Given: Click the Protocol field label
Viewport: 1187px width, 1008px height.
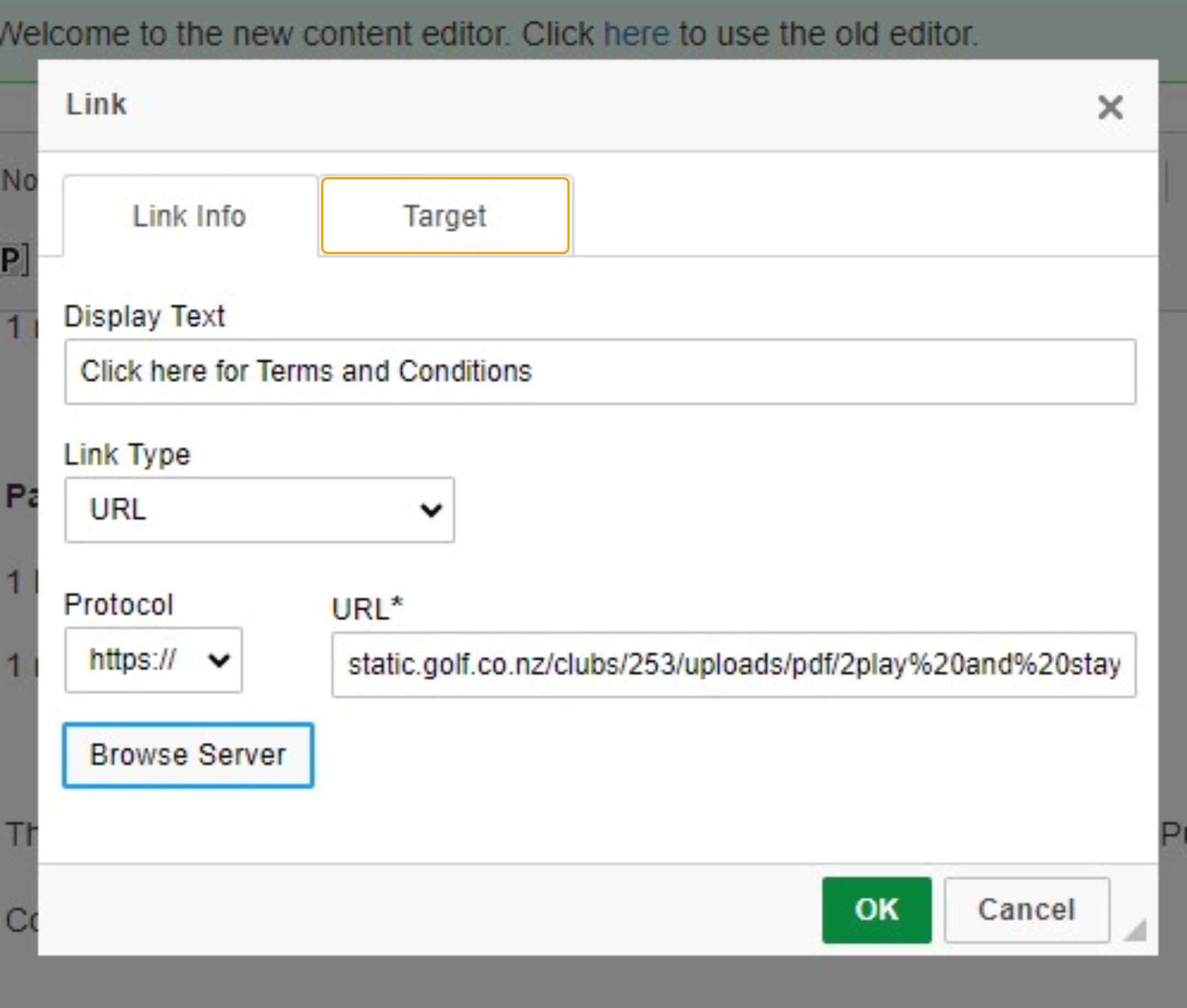Looking at the screenshot, I should 118,604.
